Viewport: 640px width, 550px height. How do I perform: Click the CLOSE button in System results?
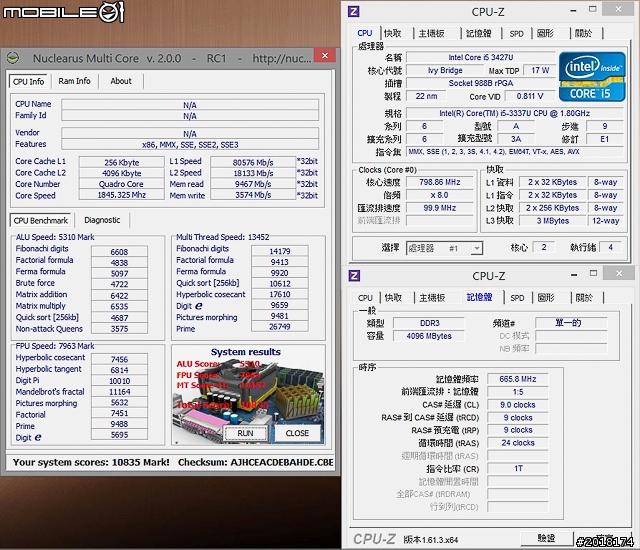pyautogui.click(x=297, y=433)
